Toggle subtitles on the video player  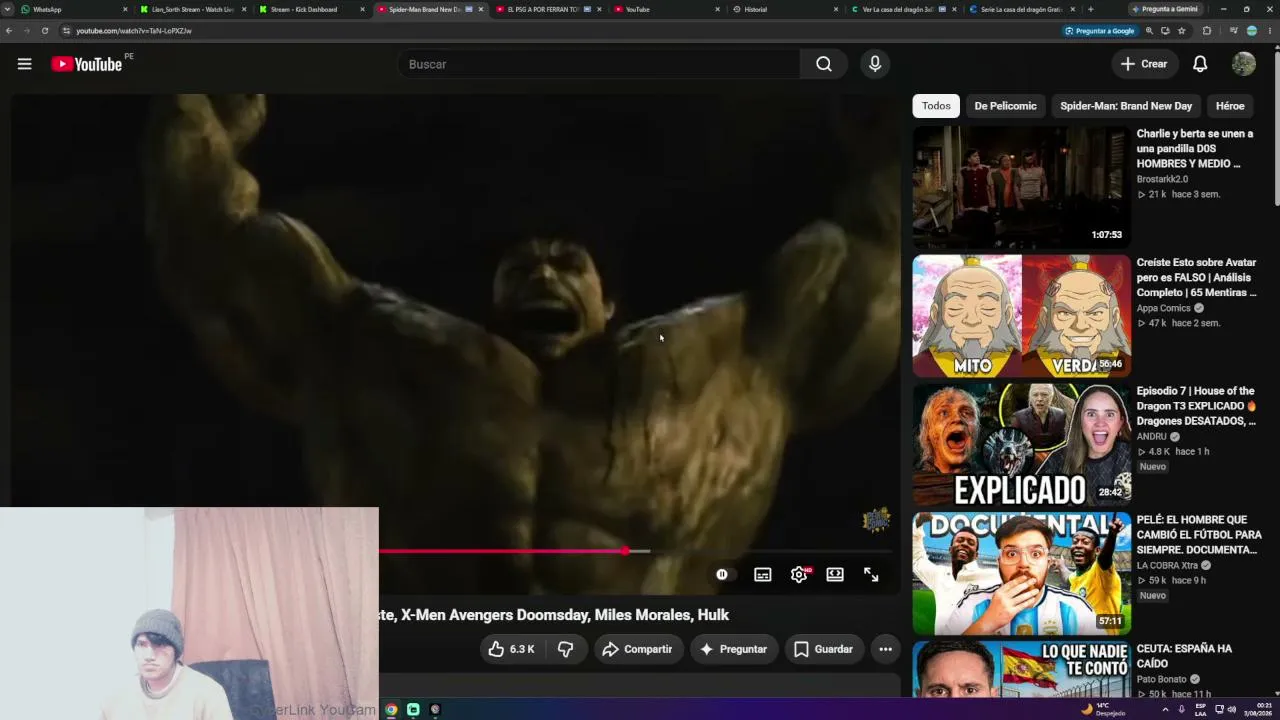762,575
